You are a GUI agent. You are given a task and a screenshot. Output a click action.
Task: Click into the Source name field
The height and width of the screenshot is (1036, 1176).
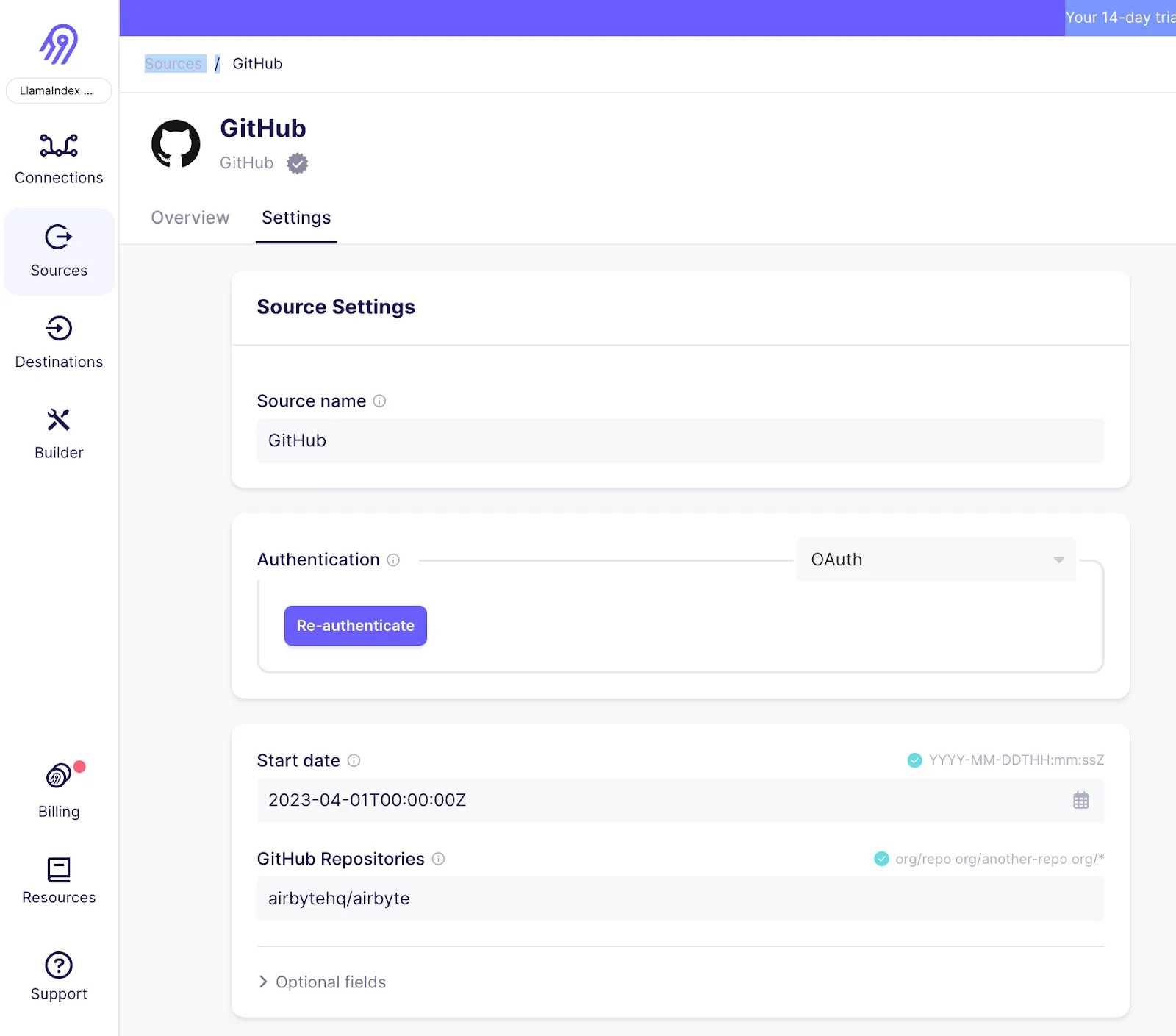pos(680,440)
